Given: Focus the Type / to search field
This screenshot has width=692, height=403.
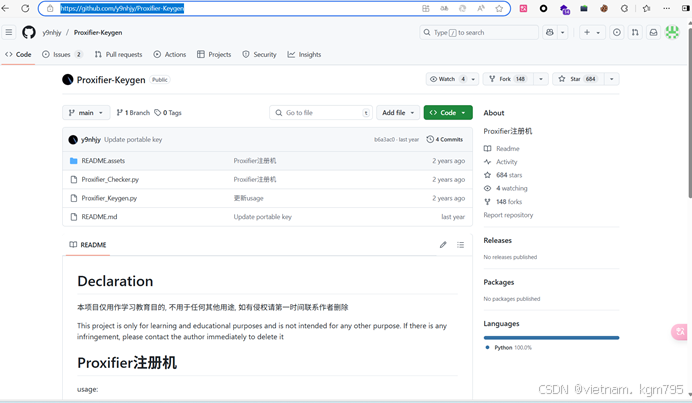Looking at the screenshot, I should [x=479, y=32].
